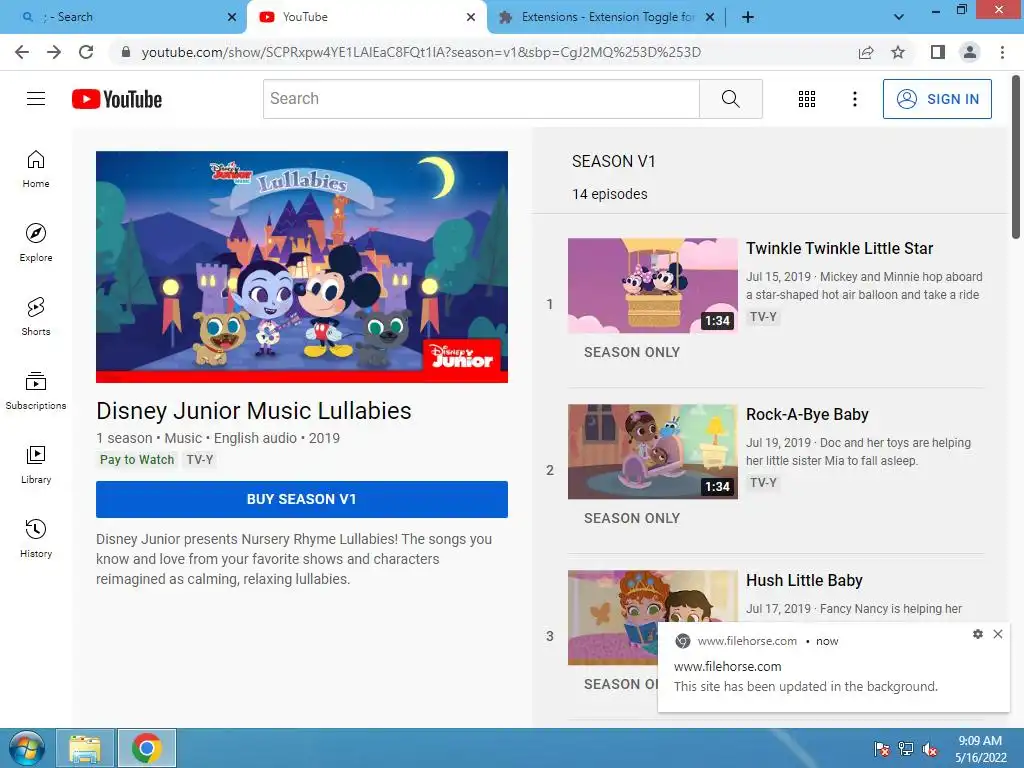Click the Pay to Watch badge
The width and height of the screenshot is (1024, 768).
pyautogui.click(x=137, y=459)
